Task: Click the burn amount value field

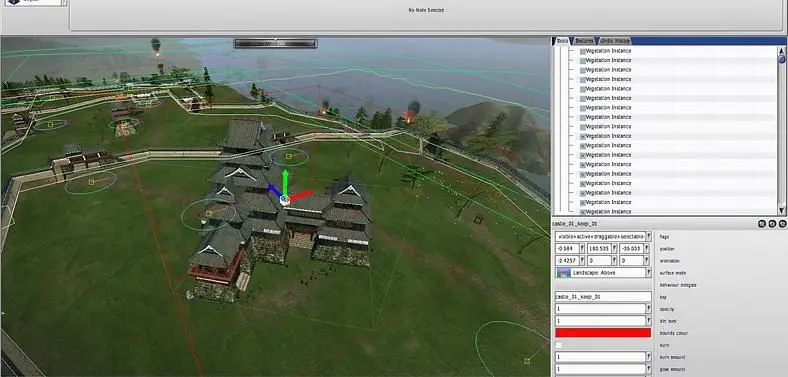Action: (600, 357)
